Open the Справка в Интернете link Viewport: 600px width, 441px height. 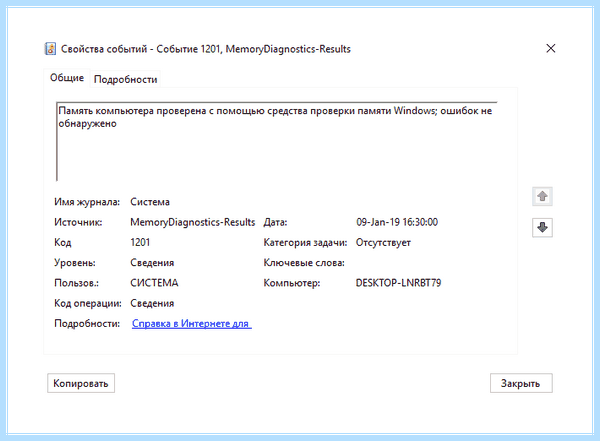192,323
